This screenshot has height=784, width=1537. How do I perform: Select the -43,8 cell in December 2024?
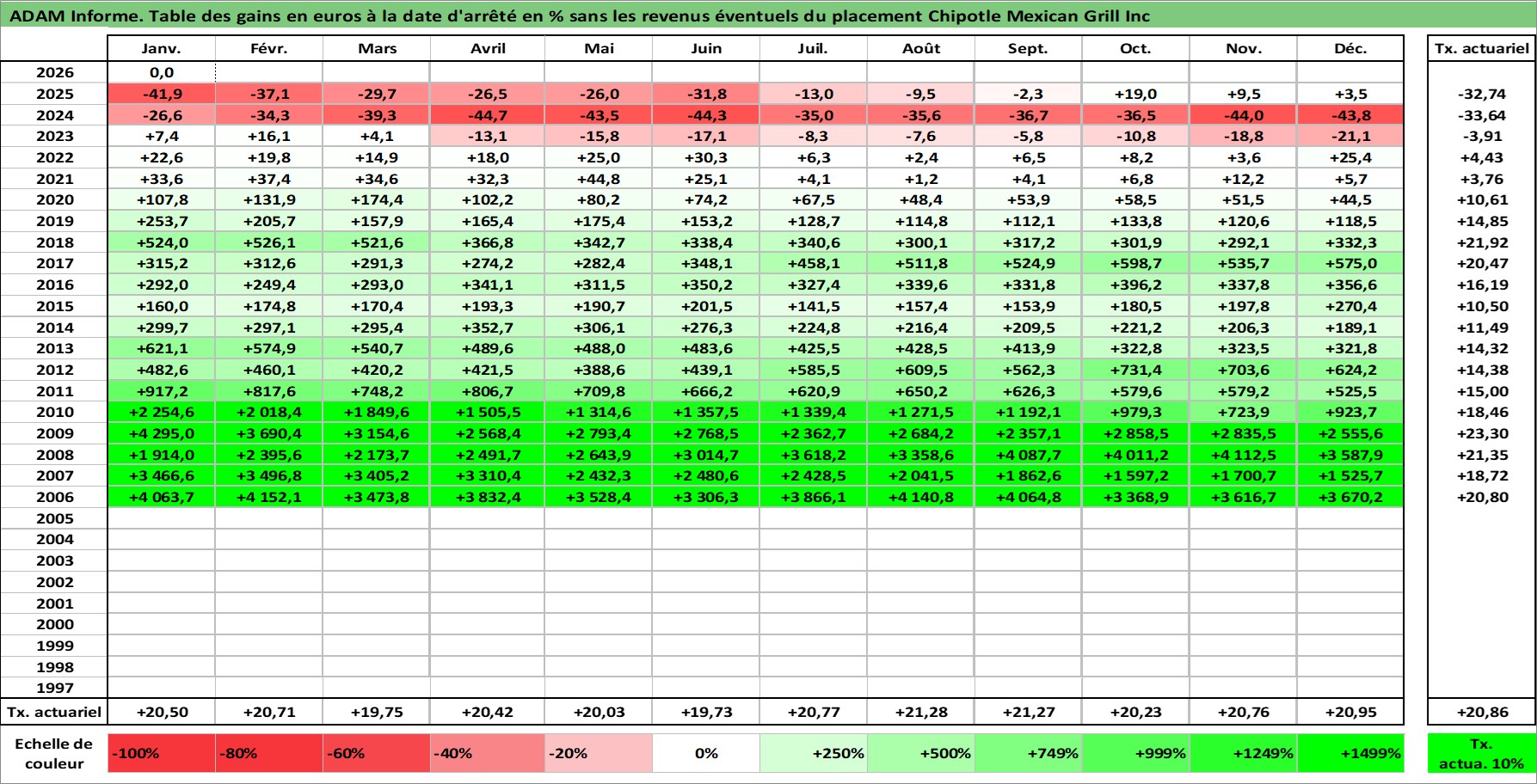pyautogui.click(x=1350, y=115)
